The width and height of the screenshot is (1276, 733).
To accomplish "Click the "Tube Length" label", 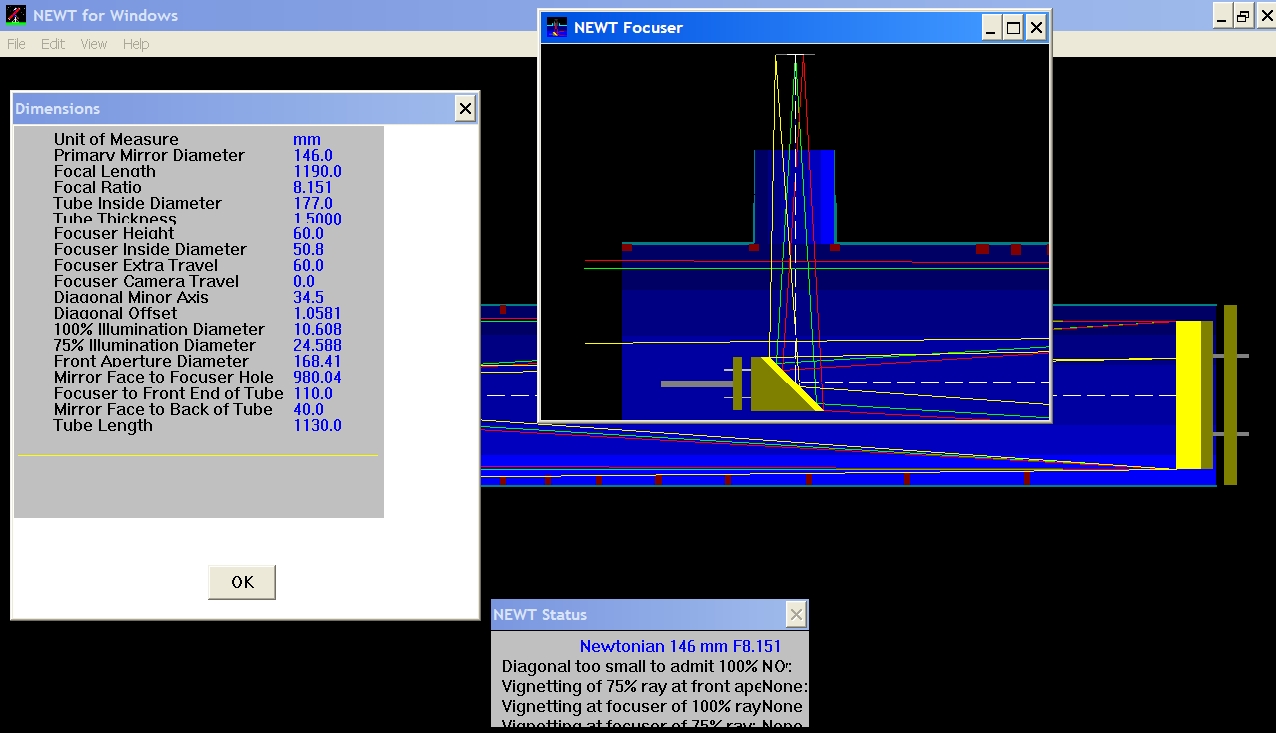I will click(x=103, y=426).
